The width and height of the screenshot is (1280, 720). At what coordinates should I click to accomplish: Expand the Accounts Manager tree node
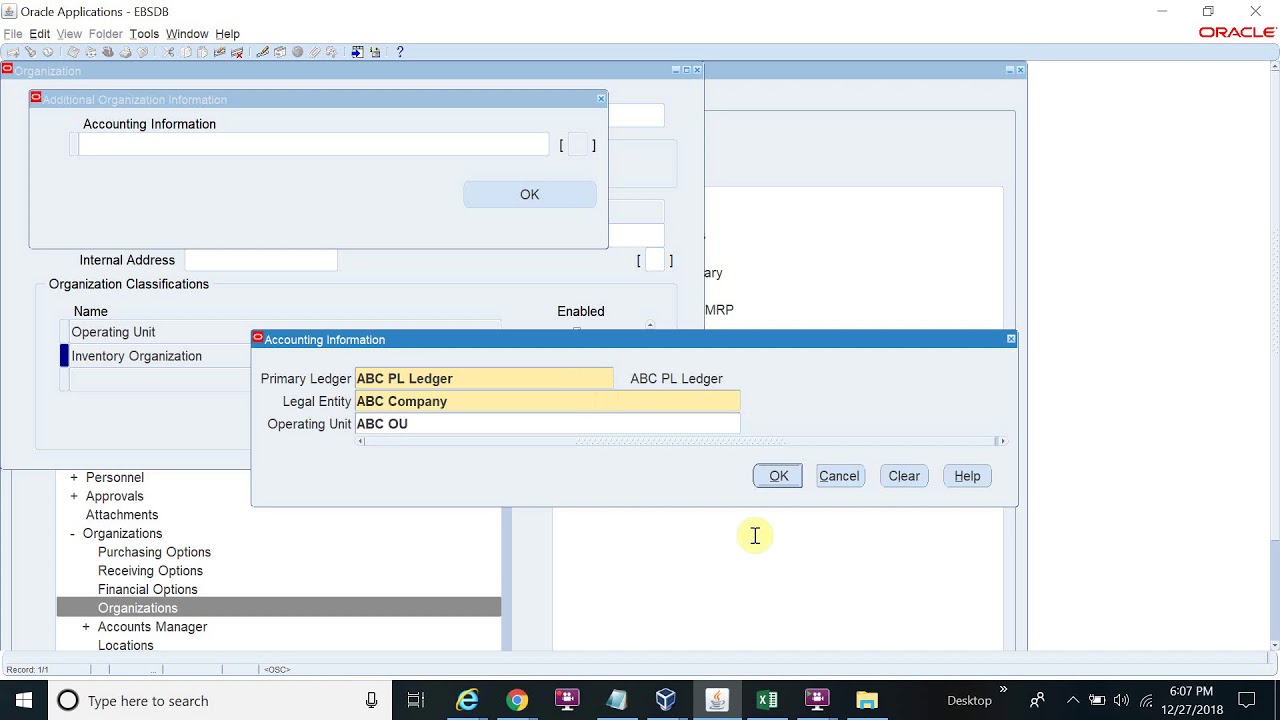(86, 627)
